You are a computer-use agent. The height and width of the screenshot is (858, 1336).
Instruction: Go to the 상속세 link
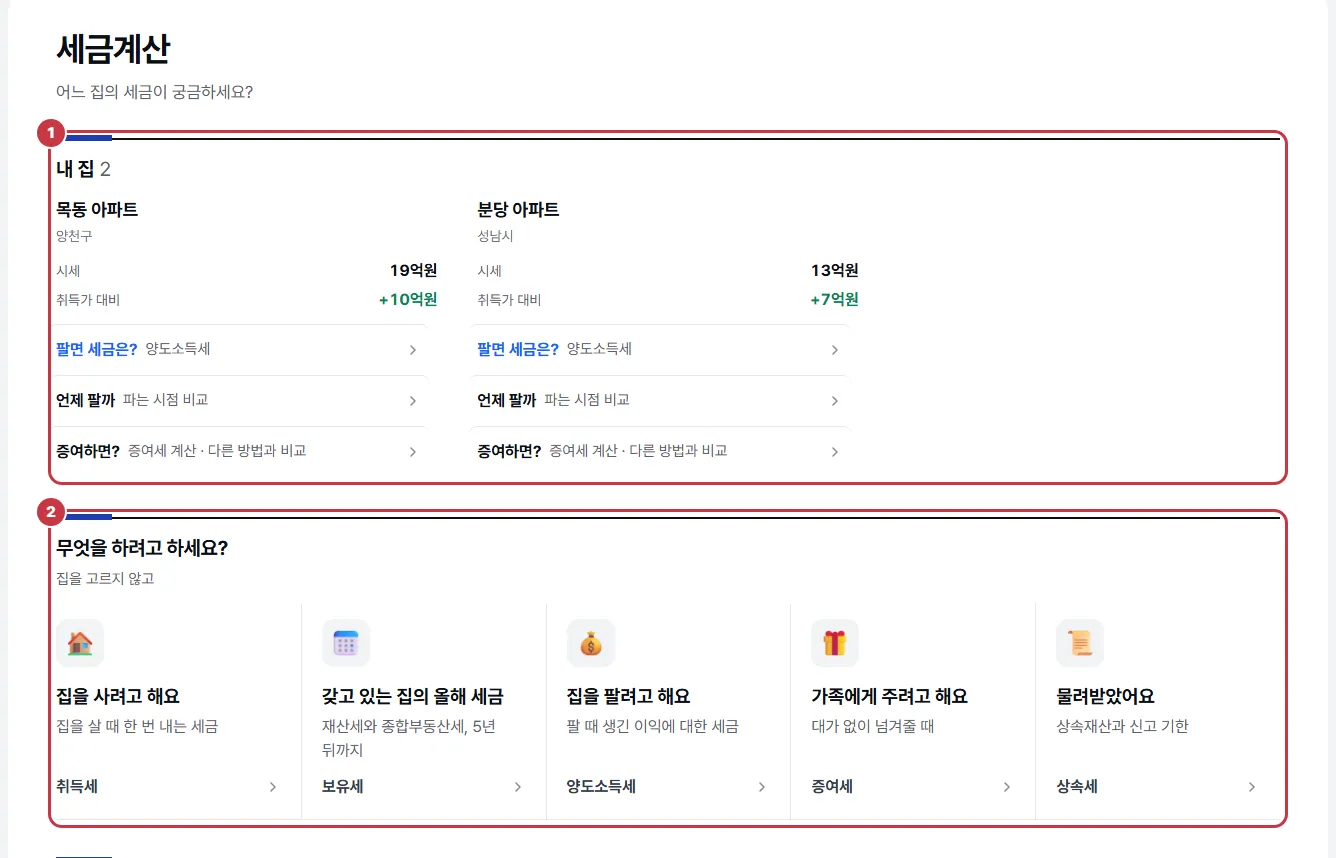click(x=1077, y=787)
